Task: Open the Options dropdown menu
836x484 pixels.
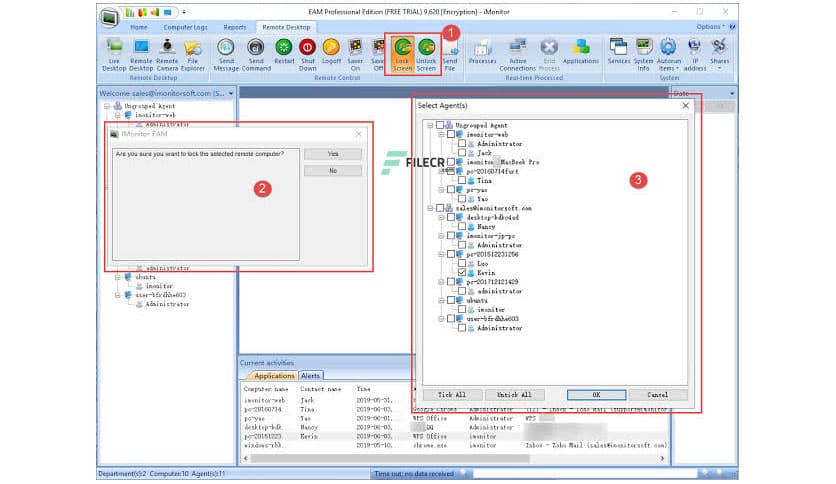Action: click(x=710, y=27)
